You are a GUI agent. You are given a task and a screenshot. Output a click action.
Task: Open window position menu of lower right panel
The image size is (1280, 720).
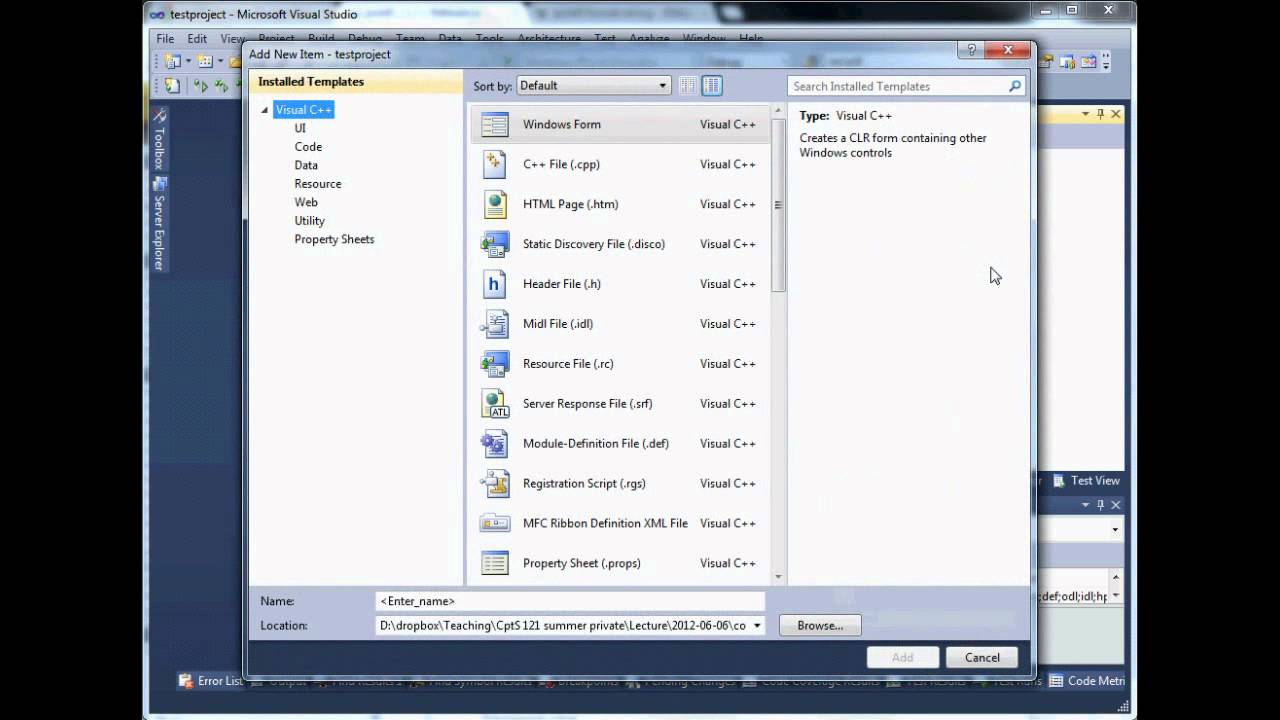click(x=1085, y=505)
